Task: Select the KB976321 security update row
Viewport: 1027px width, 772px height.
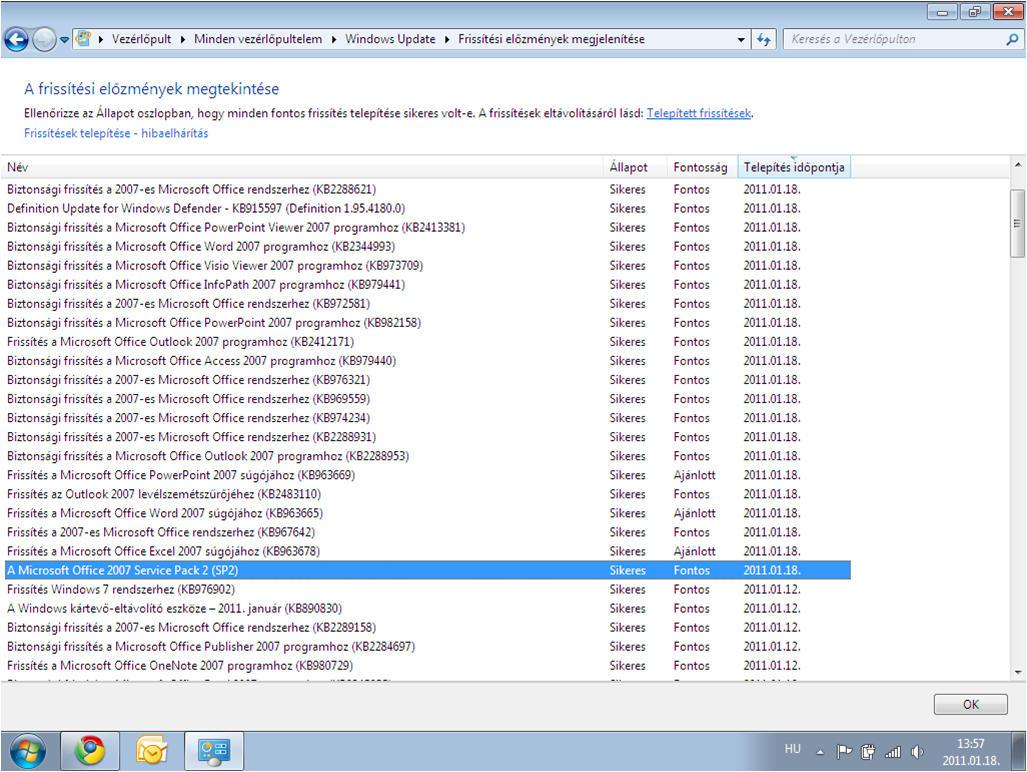Action: coord(428,379)
